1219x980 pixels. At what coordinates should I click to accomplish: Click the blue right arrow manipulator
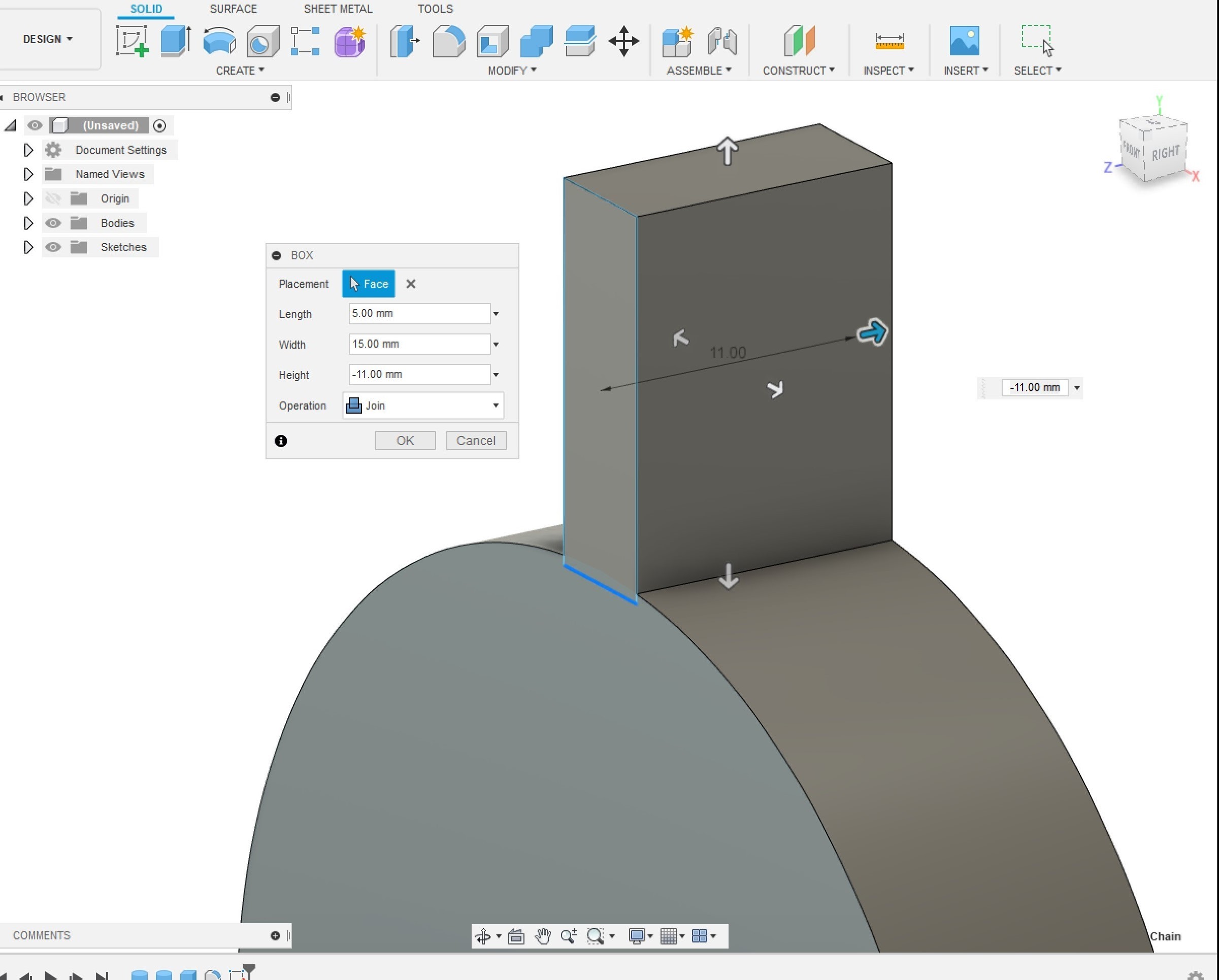point(872,332)
